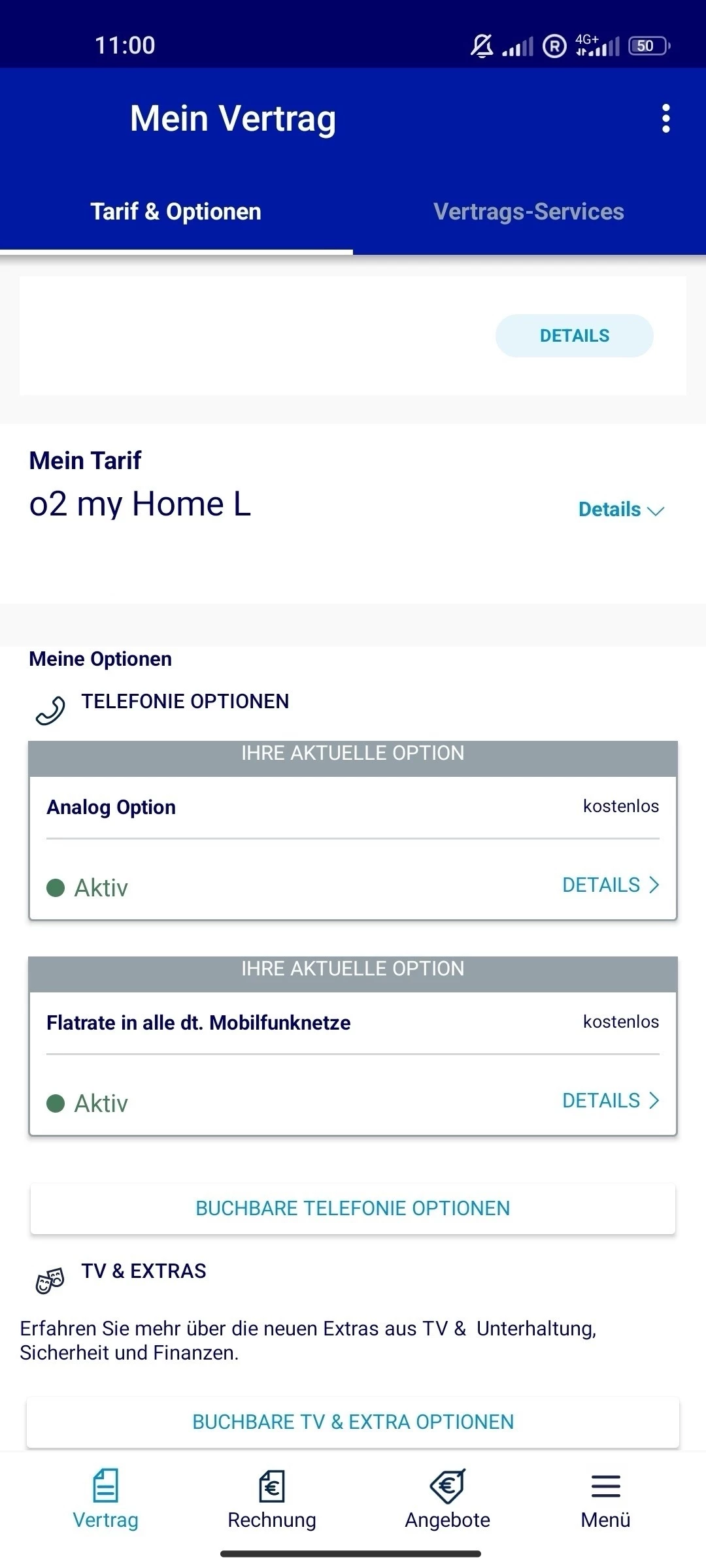Open details for Flatrate in alle dt. Mobilfunknetze
Viewport: 706px width, 1568px height.
coord(611,1101)
